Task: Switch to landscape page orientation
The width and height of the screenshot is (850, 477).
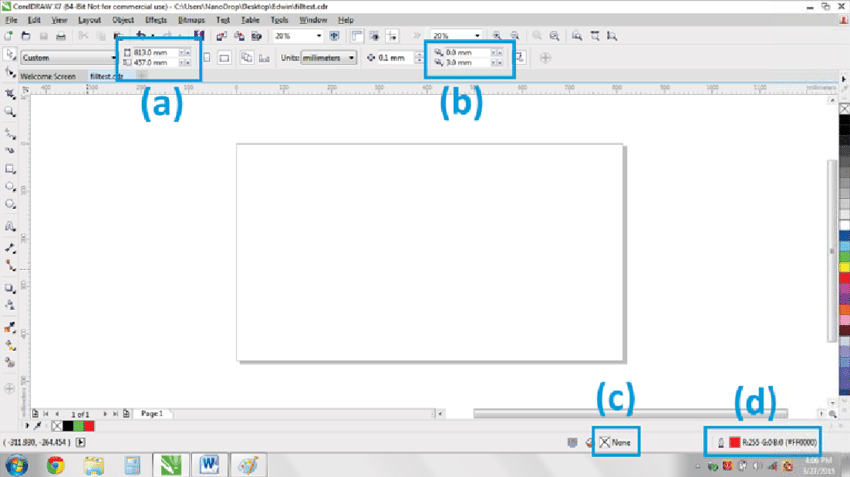Action: point(225,58)
